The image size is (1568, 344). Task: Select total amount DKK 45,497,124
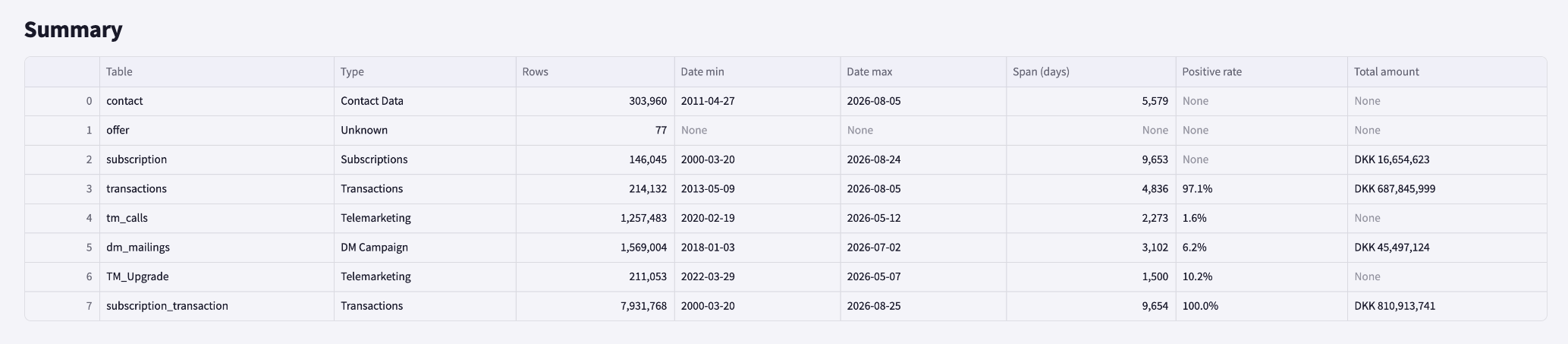pos(1447,247)
